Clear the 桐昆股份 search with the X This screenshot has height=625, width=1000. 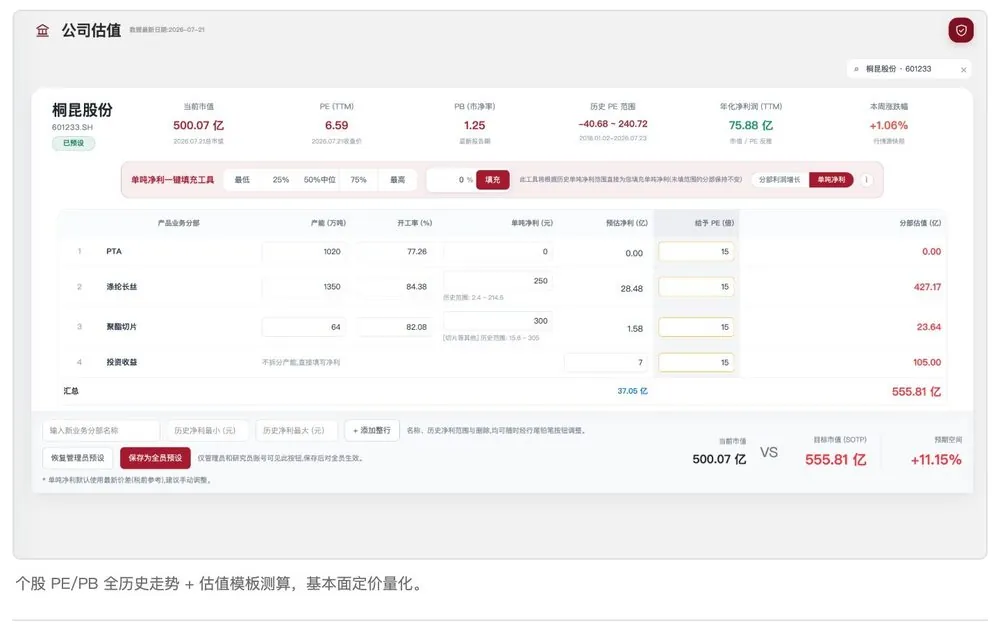coord(963,70)
